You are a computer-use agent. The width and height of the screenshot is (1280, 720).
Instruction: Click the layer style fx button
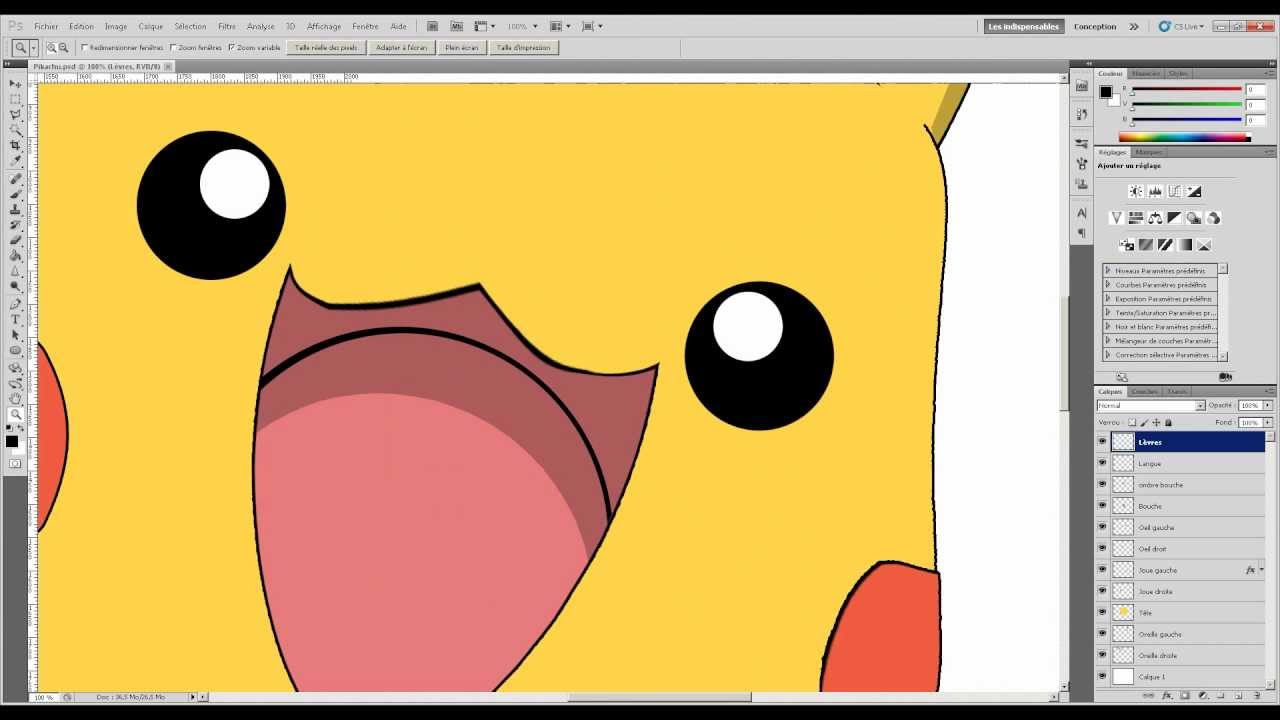click(1166, 695)
